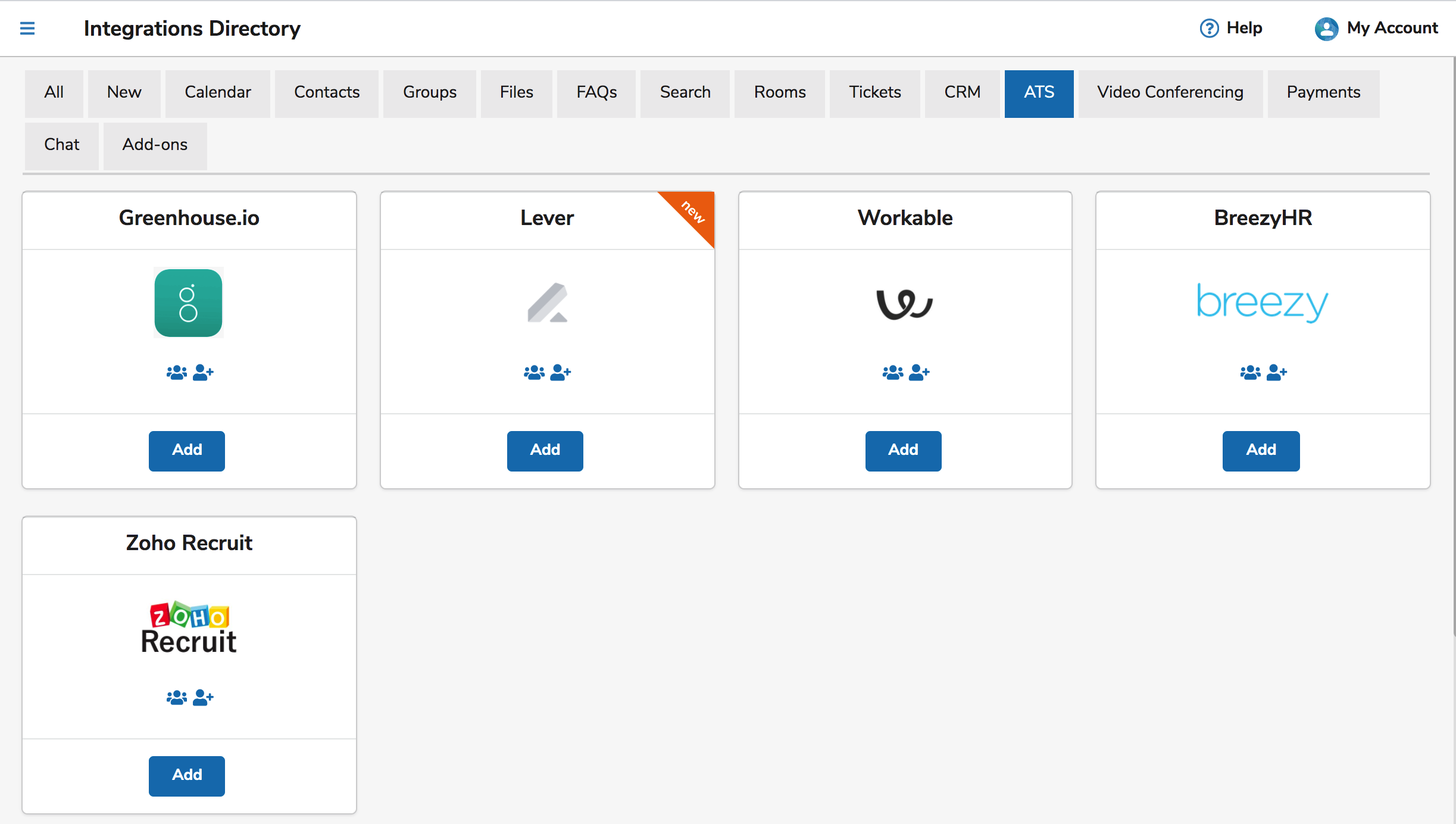Click BreezyHR add-user icon
The width and height of the screenshot is (1456, 824).
click(1277, 373)
